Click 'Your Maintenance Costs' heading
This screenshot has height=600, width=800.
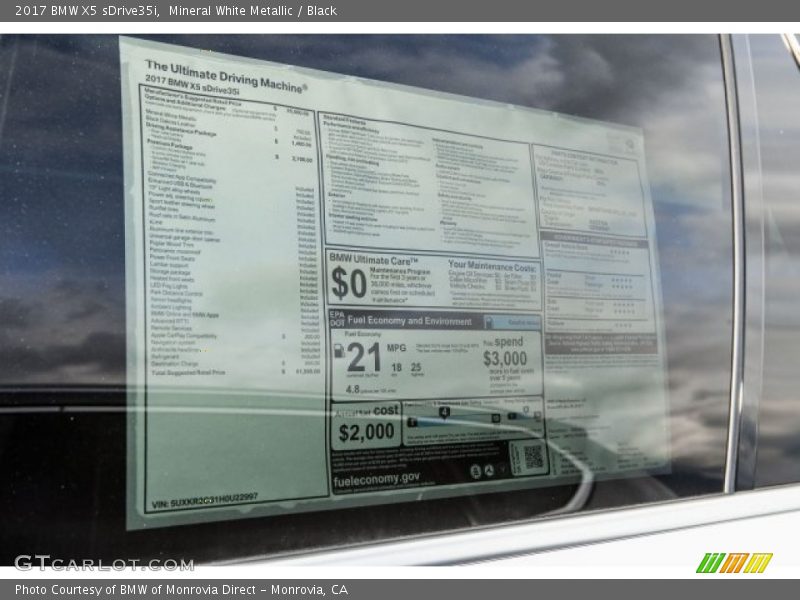tap(492, 266)
